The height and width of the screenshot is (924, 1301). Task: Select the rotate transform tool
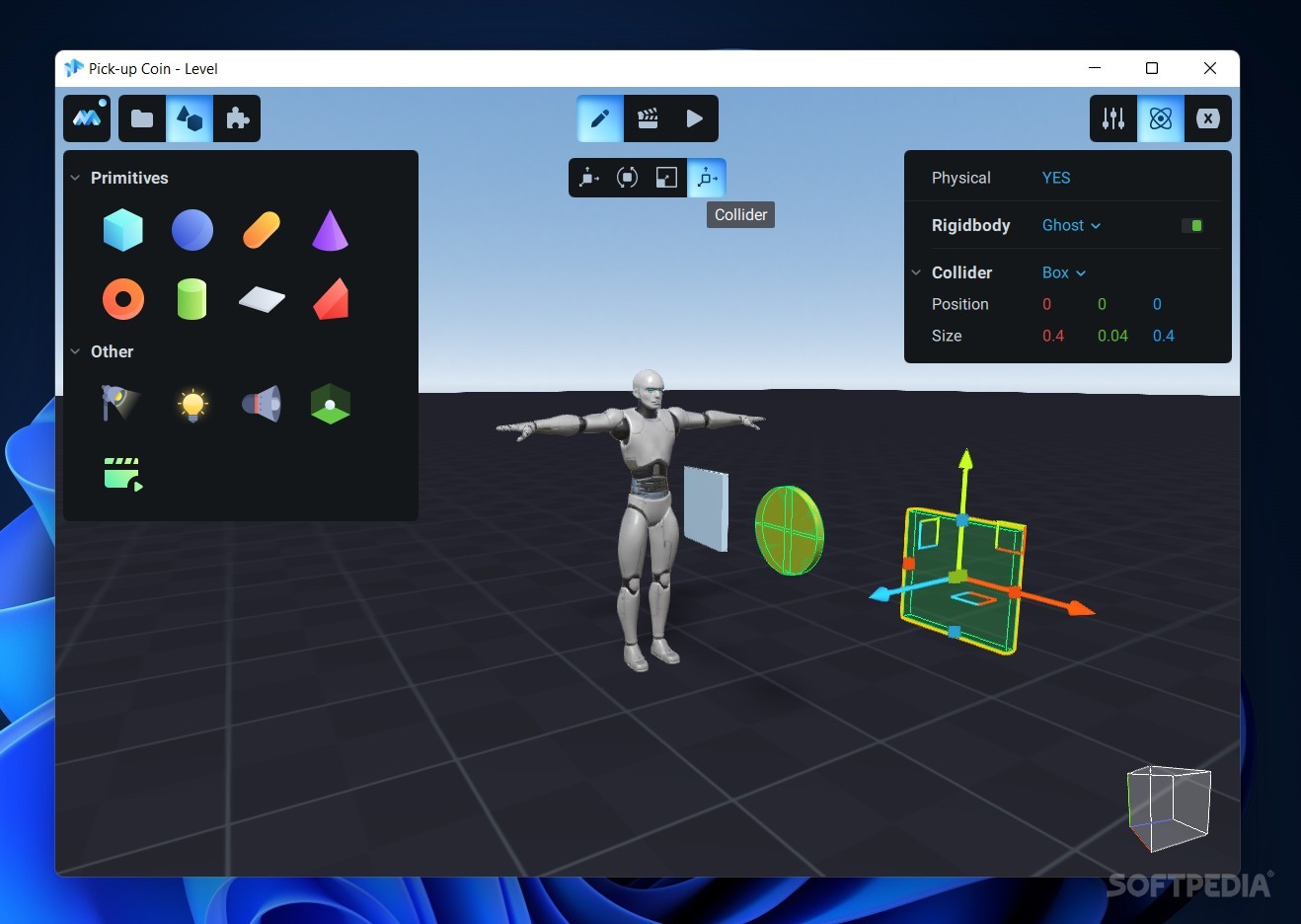coord(628,178)
